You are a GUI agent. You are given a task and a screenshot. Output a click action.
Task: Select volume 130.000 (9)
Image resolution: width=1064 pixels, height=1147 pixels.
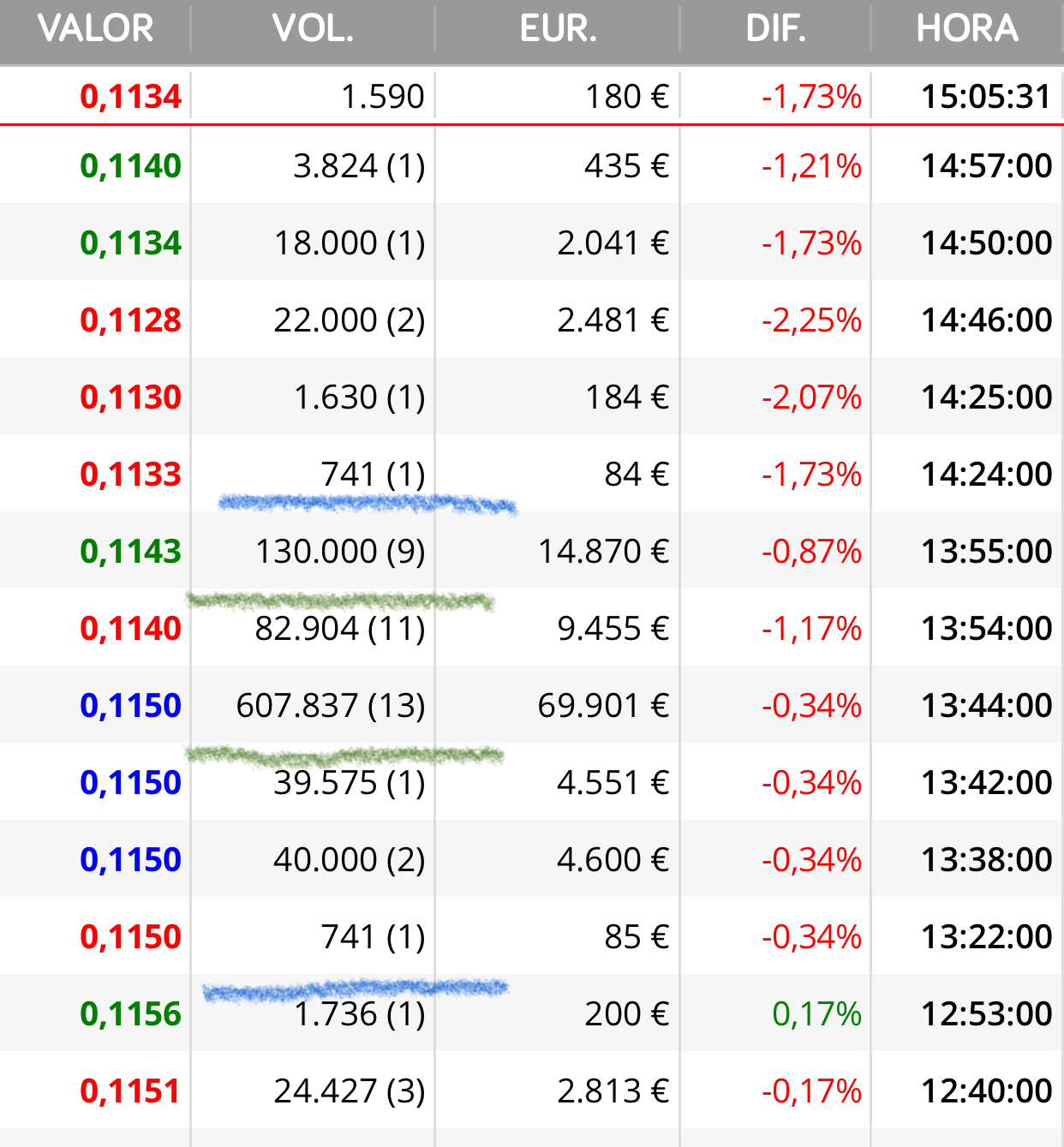pyautogui.click(x=340, y=551)
